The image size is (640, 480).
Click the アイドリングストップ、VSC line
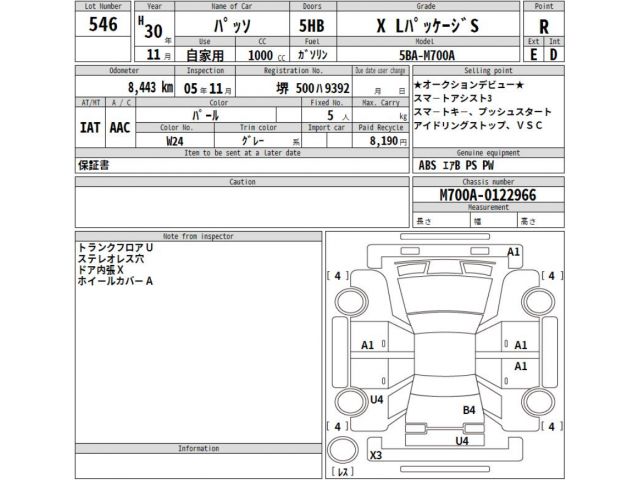[x=478, y=125]
